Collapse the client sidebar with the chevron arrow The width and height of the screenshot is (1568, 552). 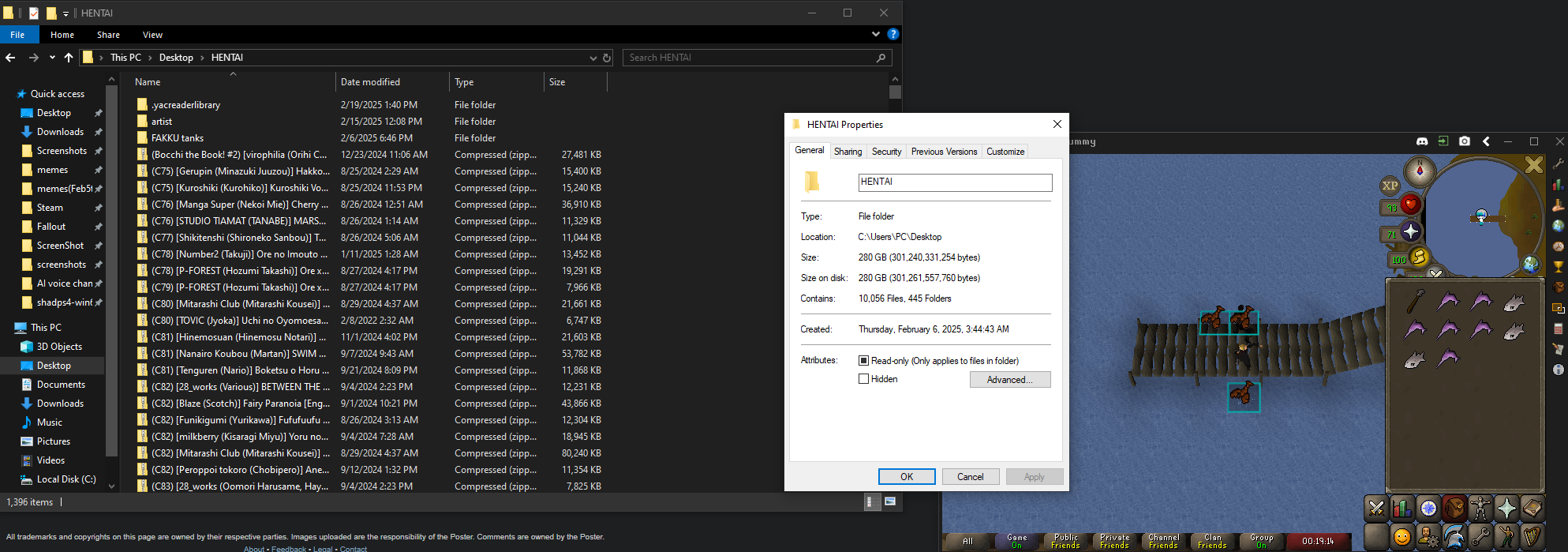click(1486, 141)
